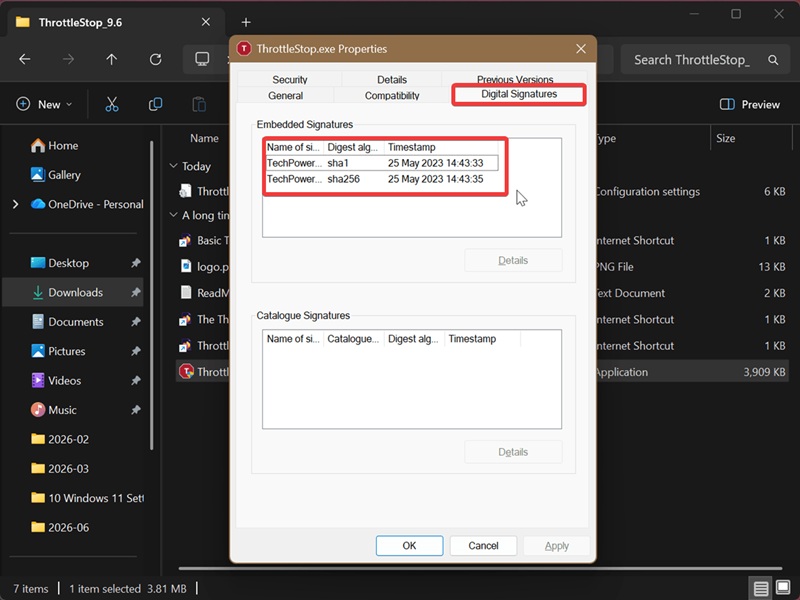This screenshot has height=600, width=800.
Task: Click the Copy icon in toolbar
Action: [156, 105]
